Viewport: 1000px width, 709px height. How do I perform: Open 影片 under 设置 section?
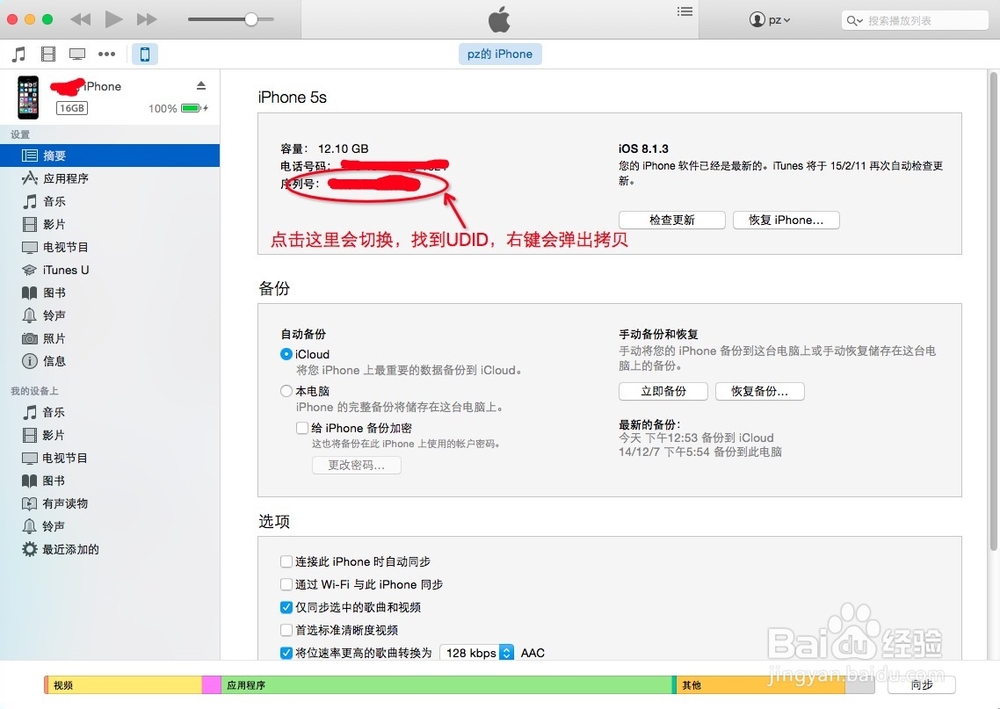pos(110,224)
